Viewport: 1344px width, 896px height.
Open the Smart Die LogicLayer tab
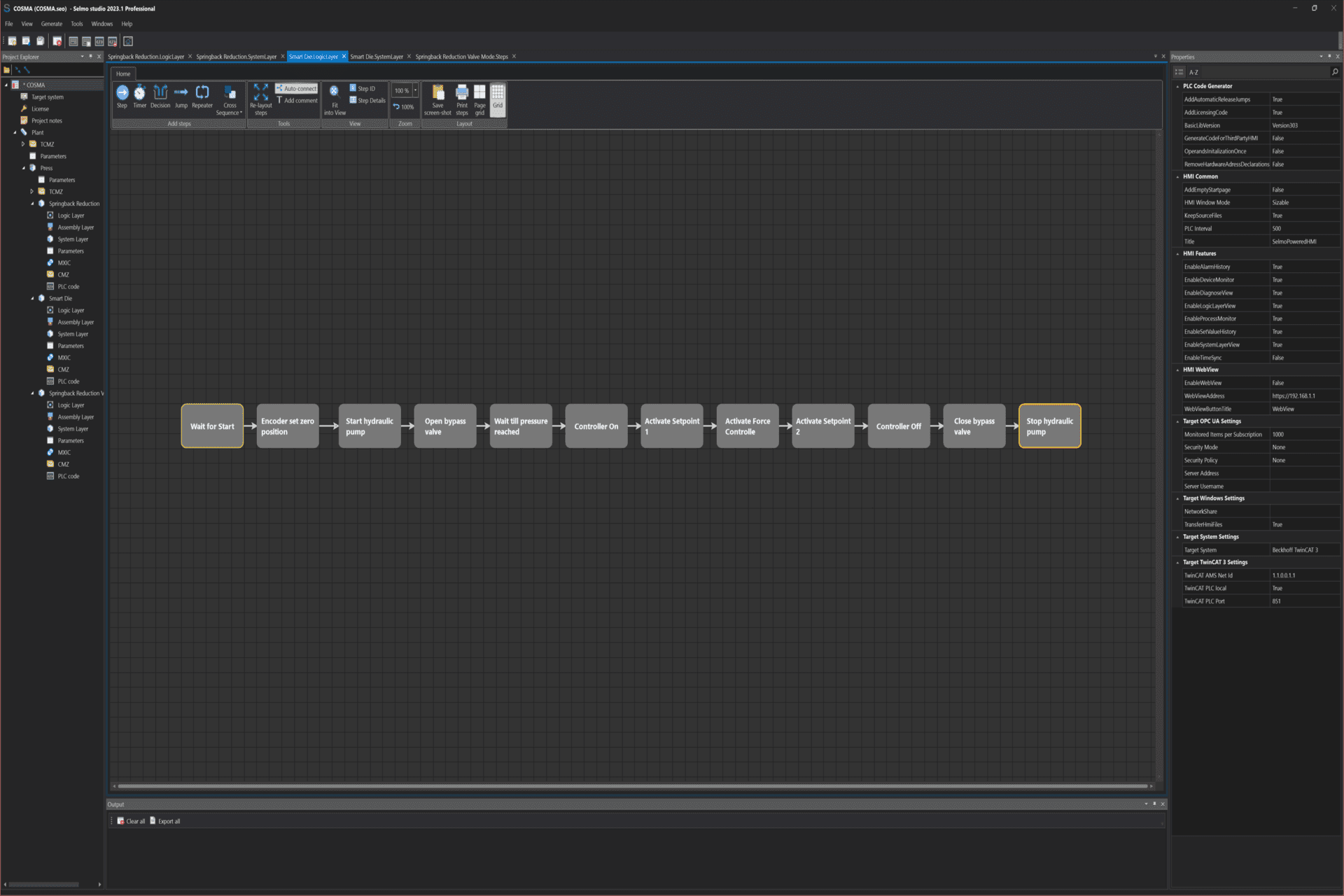[314, 56]
